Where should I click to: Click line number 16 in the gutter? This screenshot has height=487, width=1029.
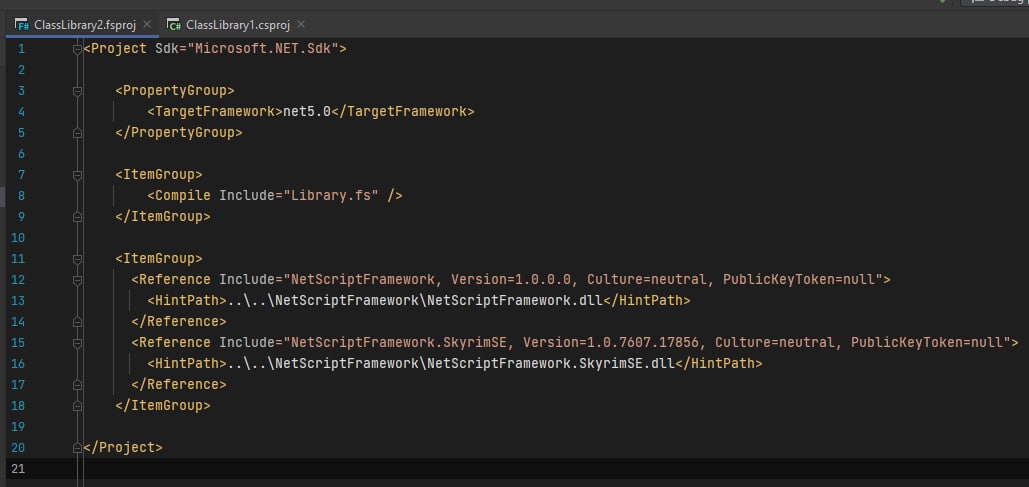(18, 364)
